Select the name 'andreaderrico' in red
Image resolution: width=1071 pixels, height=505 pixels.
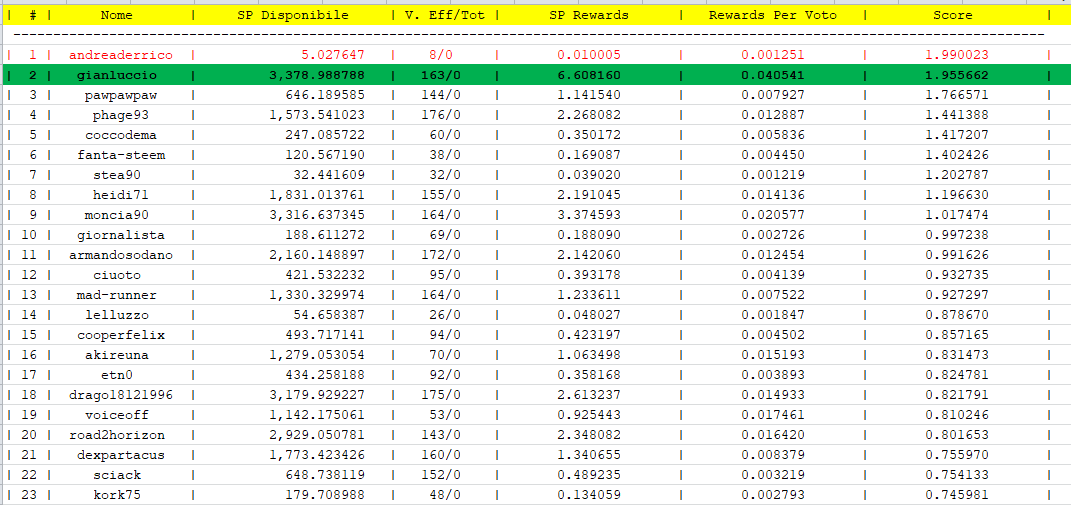(121, 55)
